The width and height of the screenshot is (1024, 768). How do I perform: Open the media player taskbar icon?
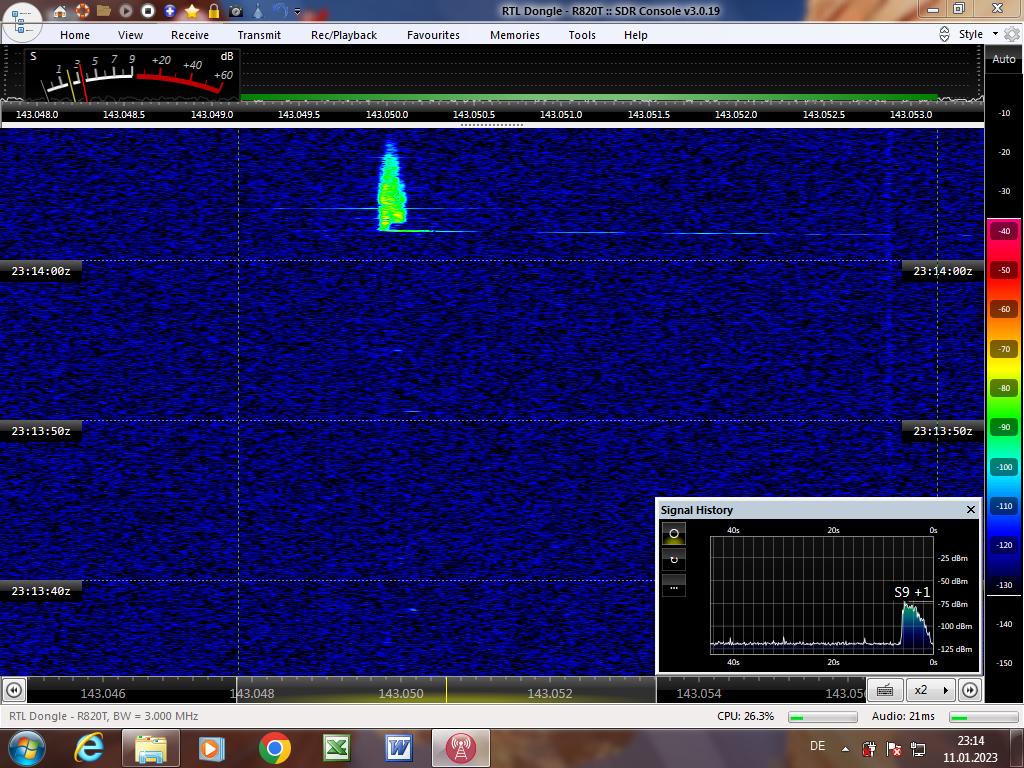[x=211, y=748]
